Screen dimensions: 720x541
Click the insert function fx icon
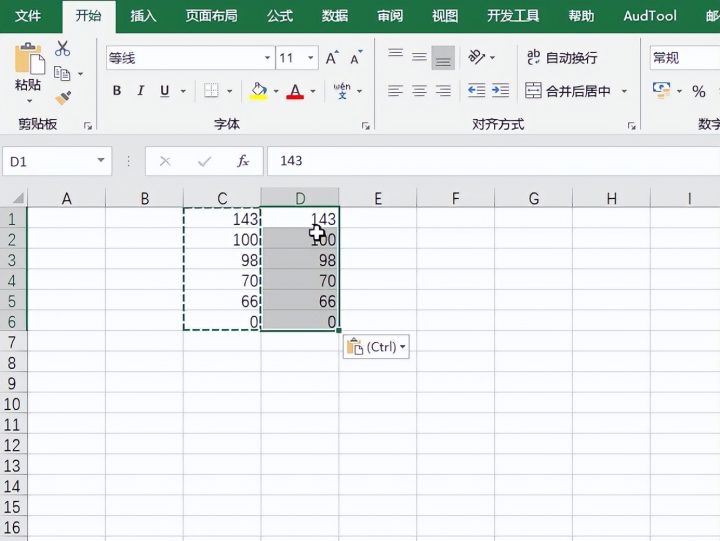(x=243, y=161)
